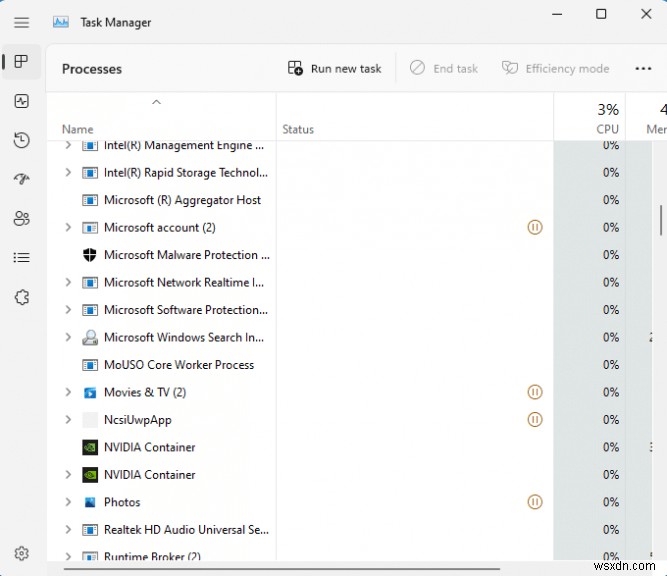667x576 pixels.
Task: Expand the Movies & TV (2) group
Action: click(68, 392)
